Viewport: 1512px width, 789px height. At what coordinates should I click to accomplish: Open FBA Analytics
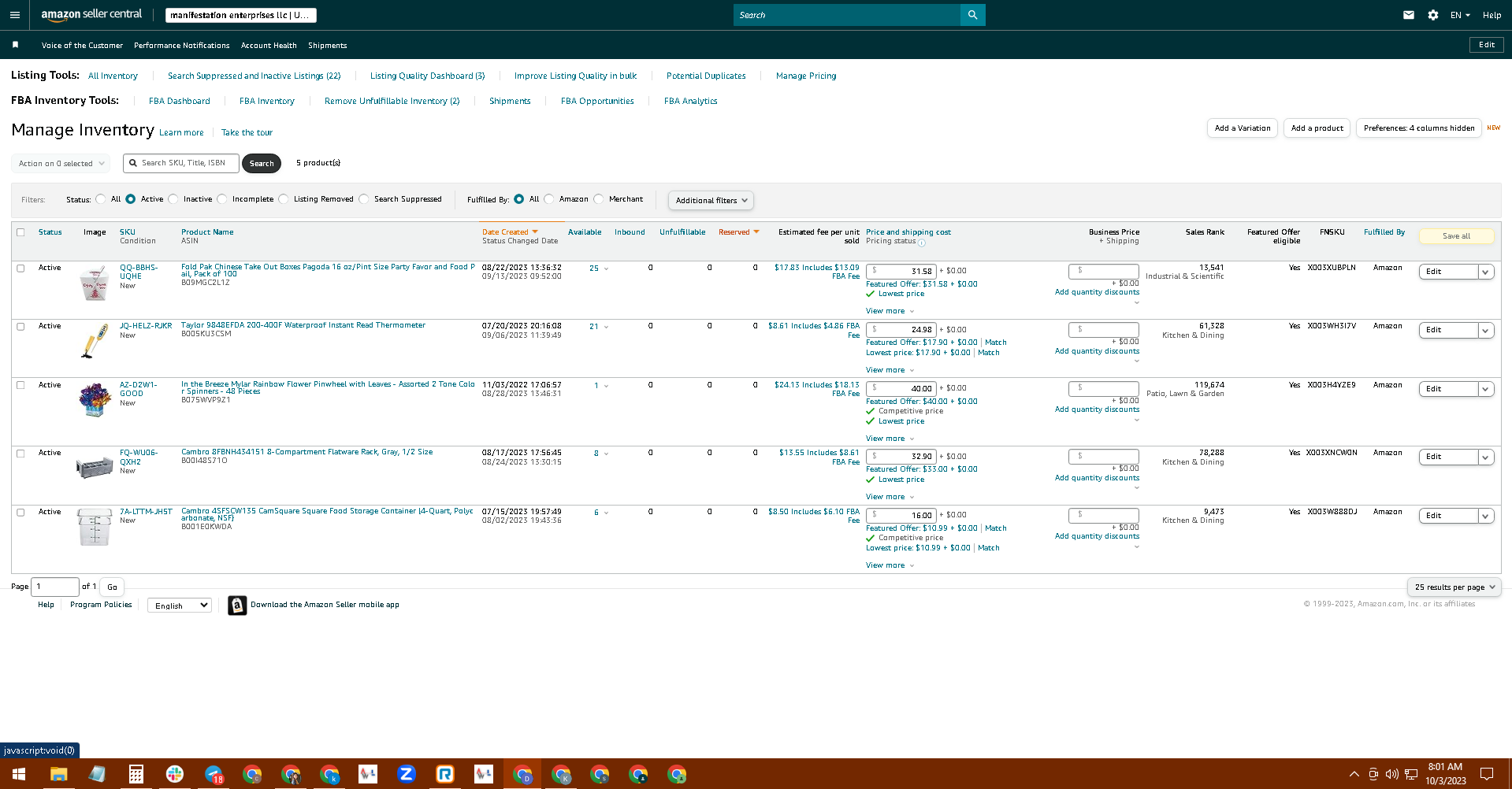691,102
